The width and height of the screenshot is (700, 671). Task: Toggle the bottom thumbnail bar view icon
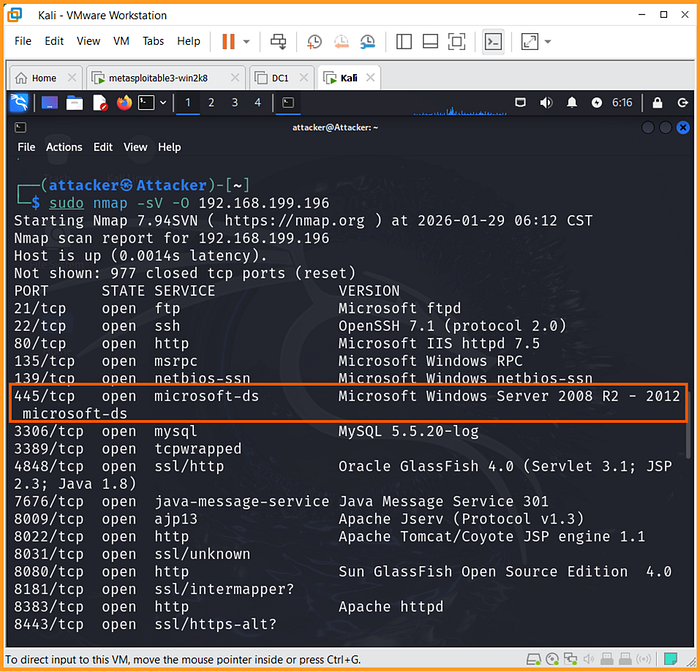430,42
